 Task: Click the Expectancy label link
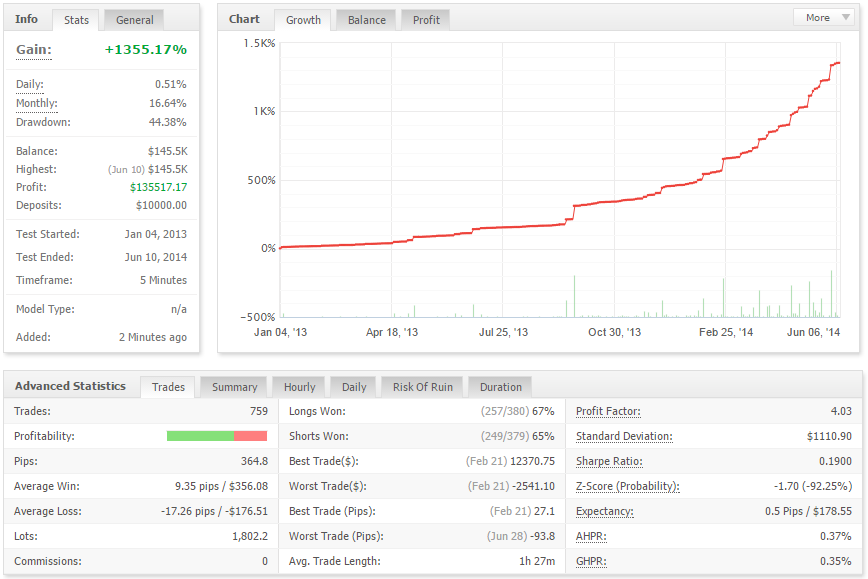[604, 511]
